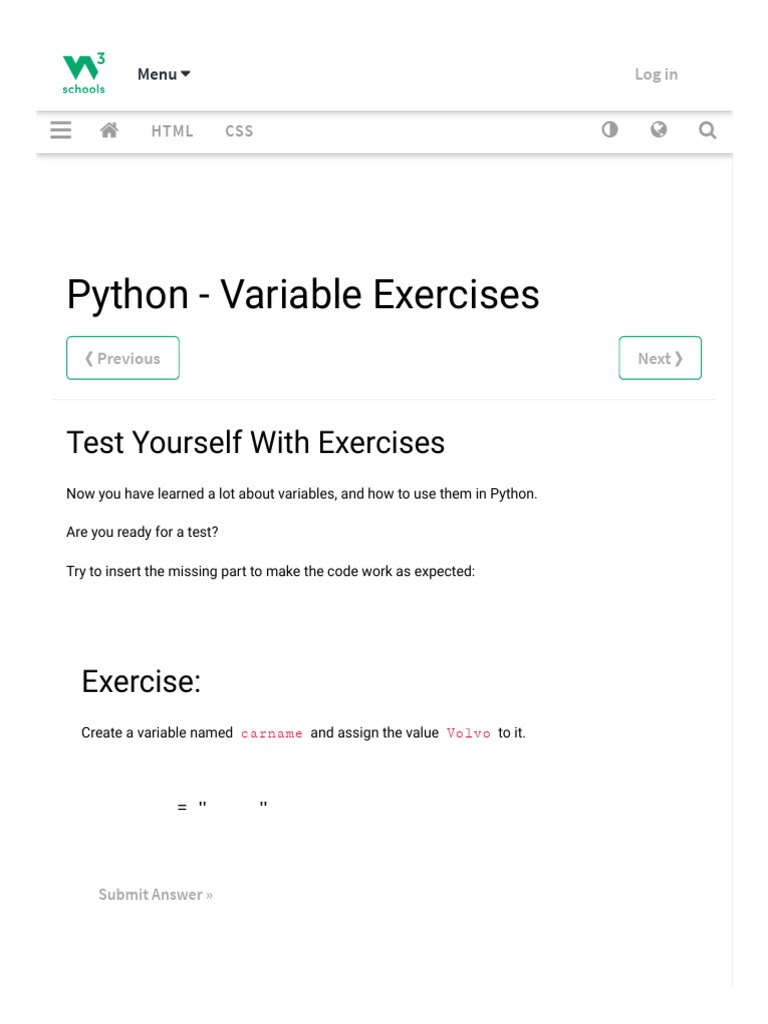Image resolution: width=768 pixels, height=1024 pixels.
Task: Go to the Next page
Action: coord(660,358)
